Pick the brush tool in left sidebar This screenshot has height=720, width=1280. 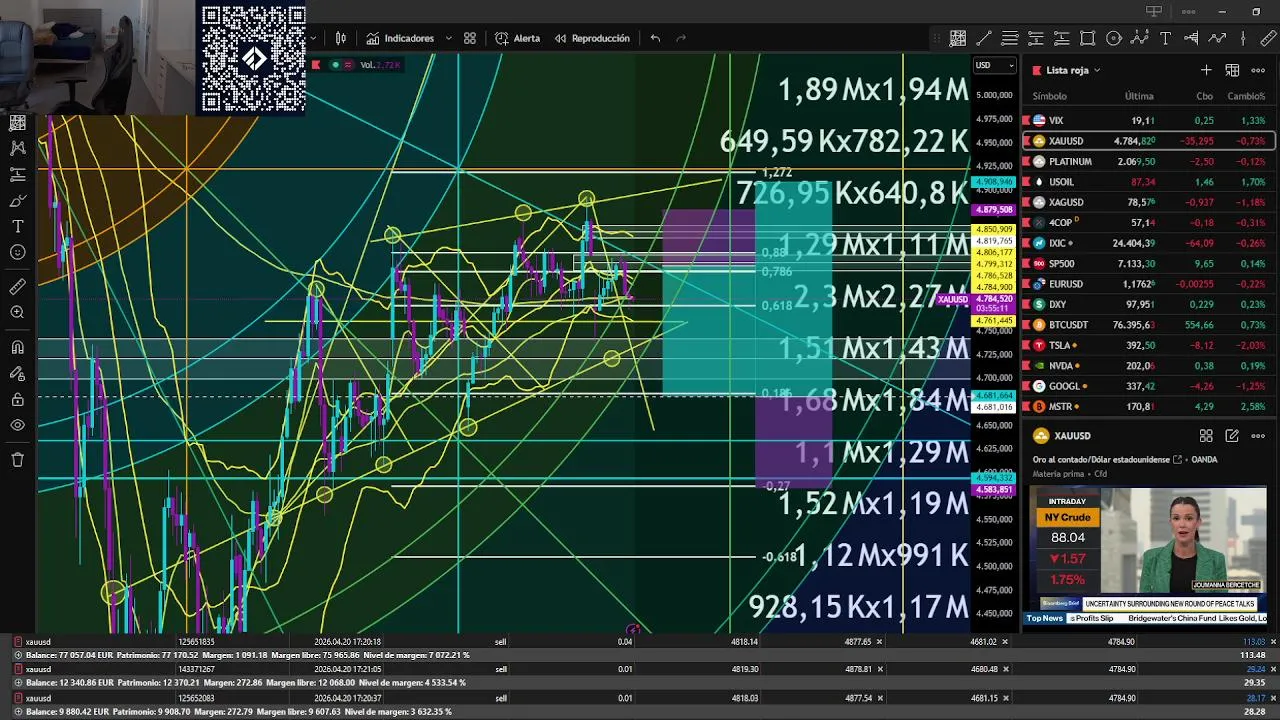point(17,200)
